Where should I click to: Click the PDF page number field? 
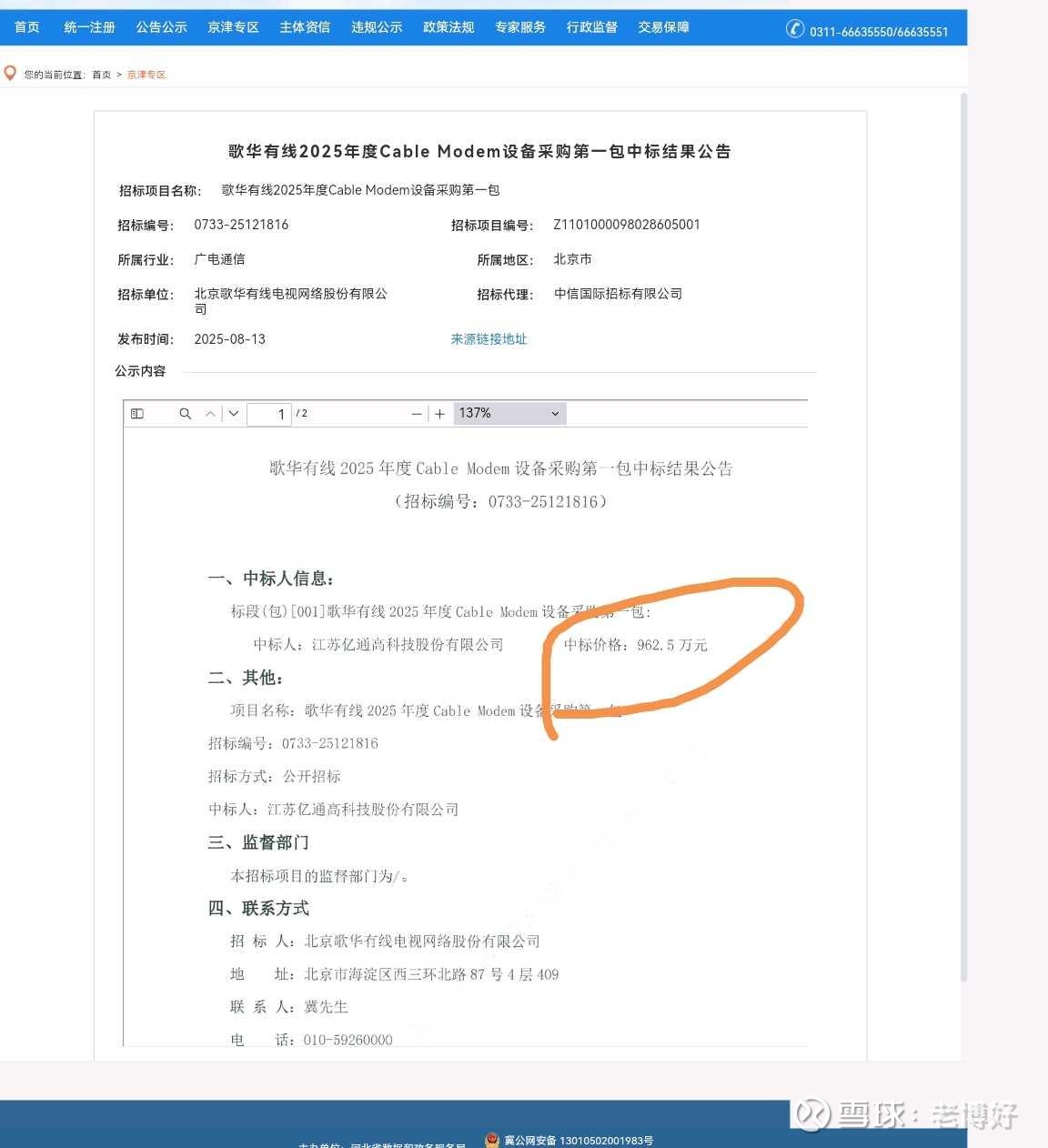coord(269,414)
